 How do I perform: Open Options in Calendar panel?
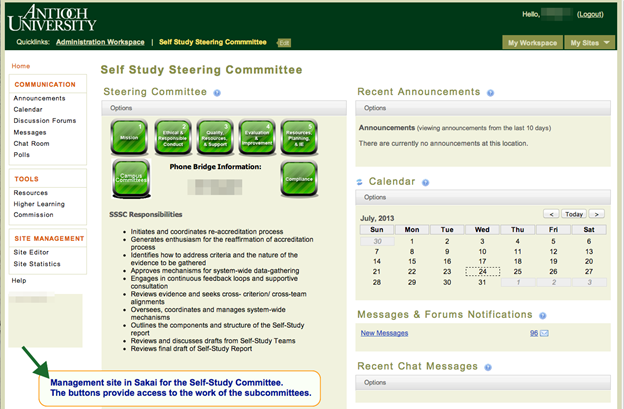375,197
